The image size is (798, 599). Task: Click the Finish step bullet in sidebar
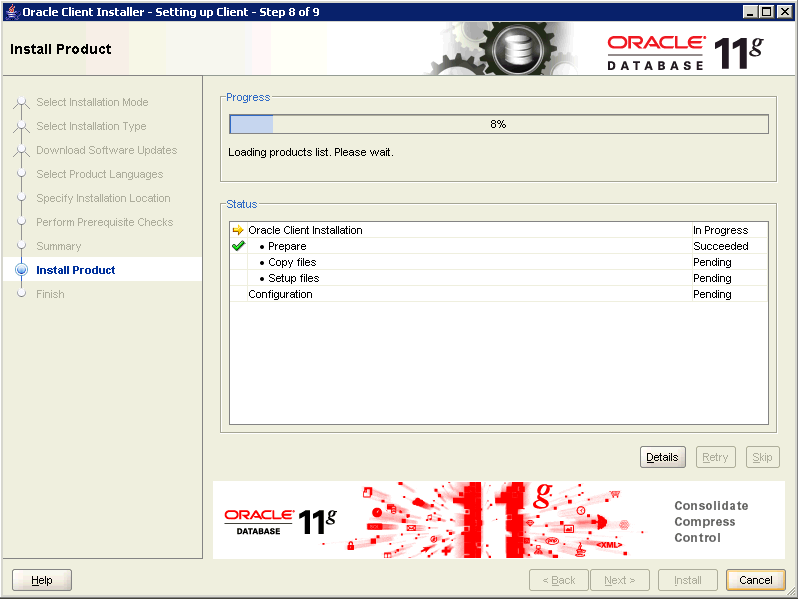tap(21, 294)
